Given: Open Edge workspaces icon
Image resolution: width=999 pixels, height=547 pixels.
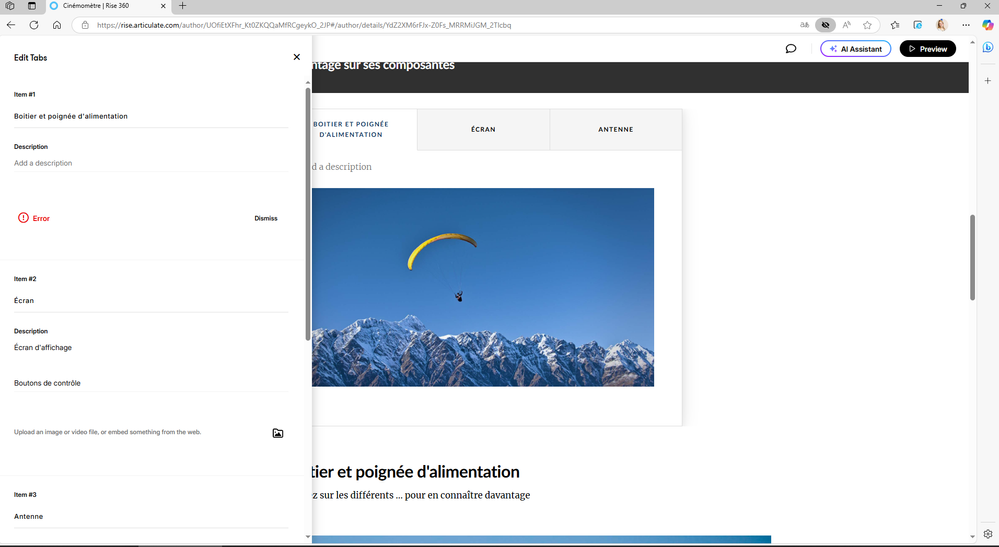Looking at the screenshot, I should coord(10,6).
